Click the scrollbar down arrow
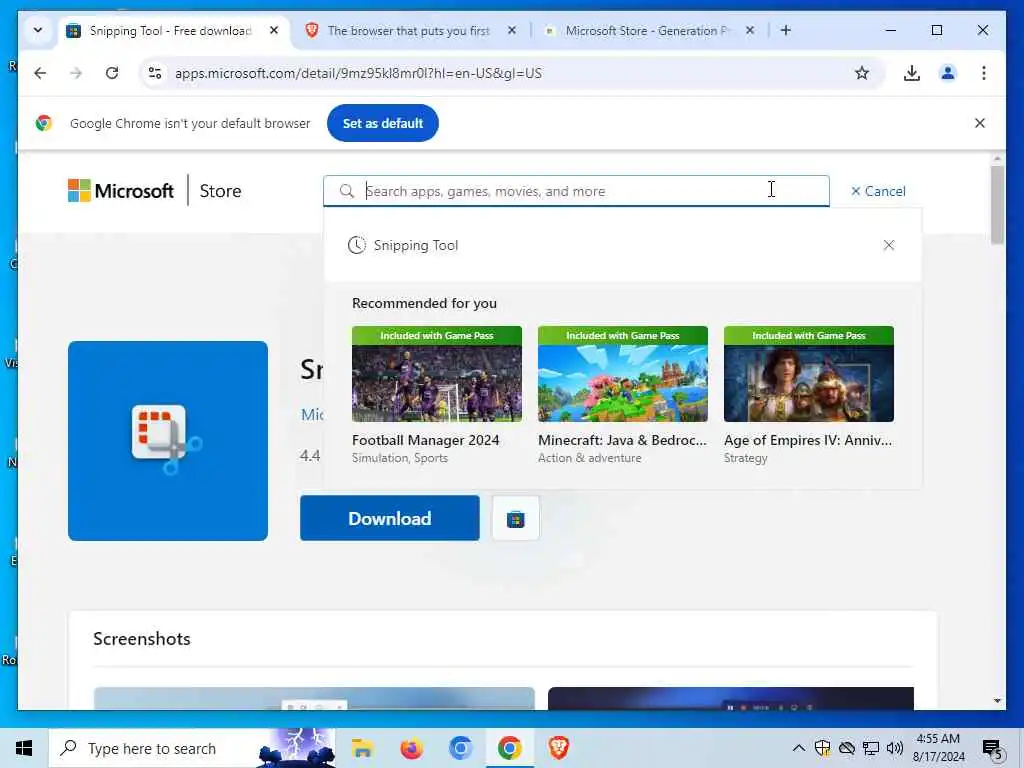1024x768 pixels. [997, 701]
